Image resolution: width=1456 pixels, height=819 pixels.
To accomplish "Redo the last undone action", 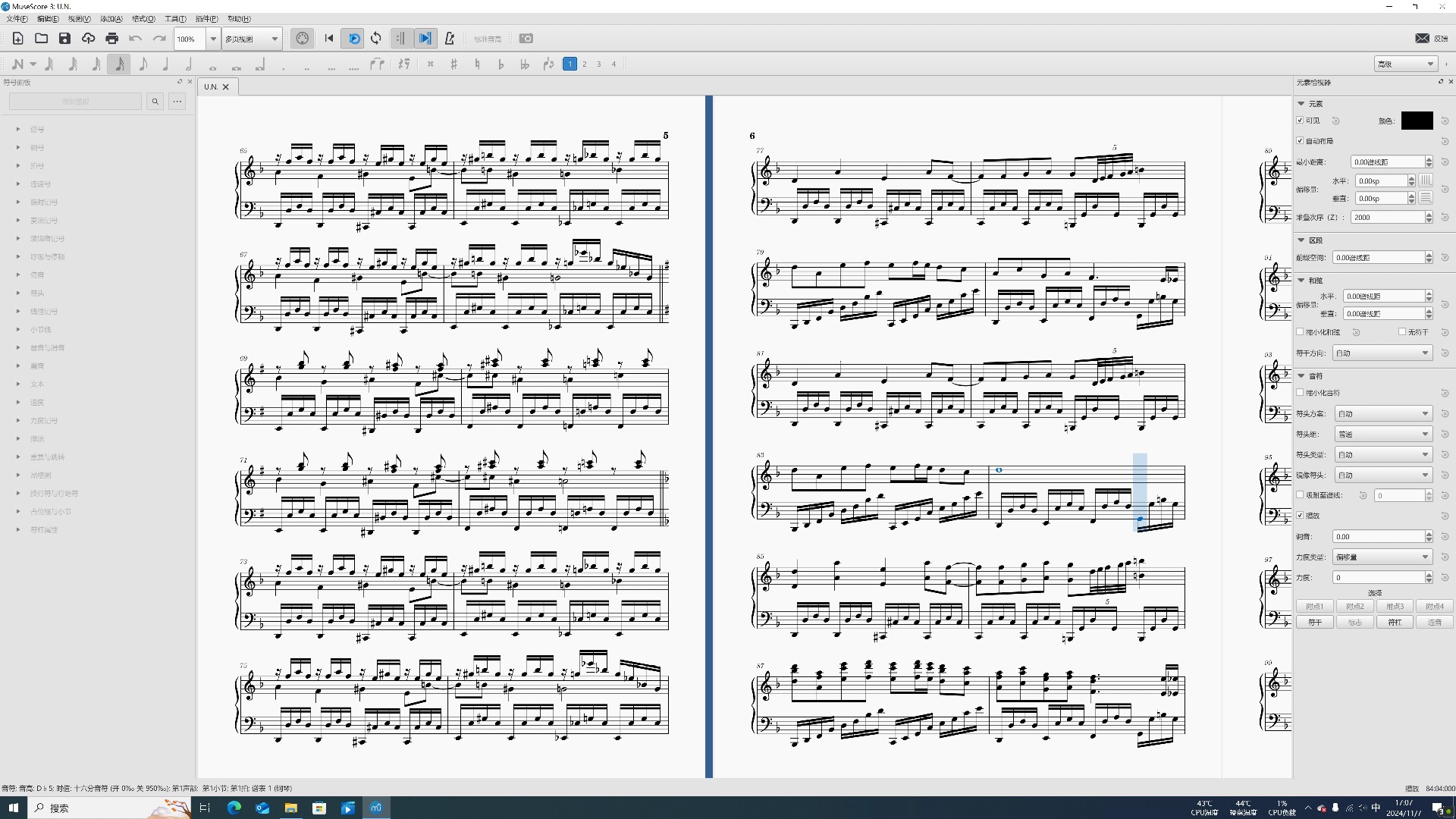I will (x=159, y=39).
